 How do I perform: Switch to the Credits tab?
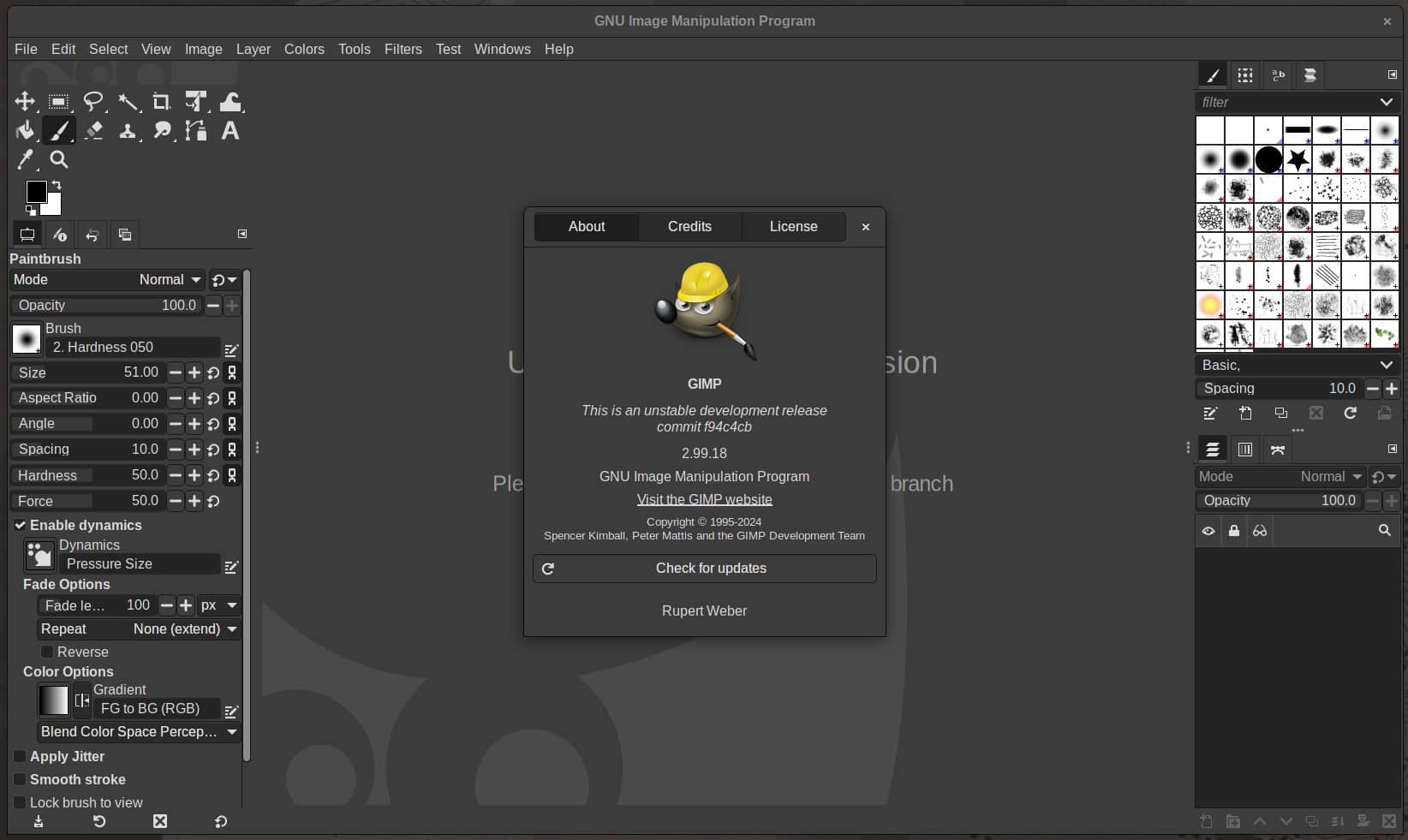point(689,227)
